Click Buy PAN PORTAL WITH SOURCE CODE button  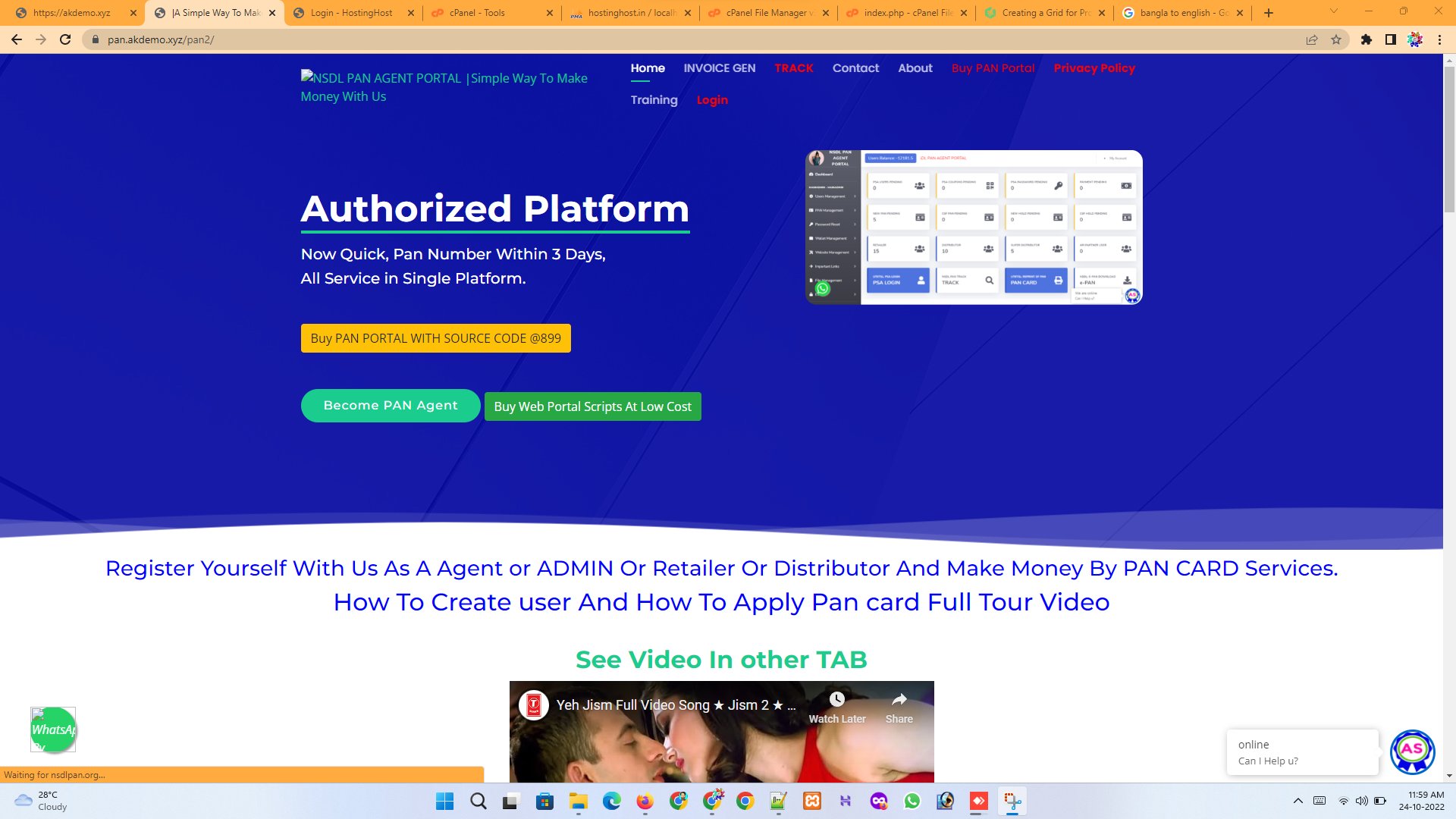pos(435,338)
